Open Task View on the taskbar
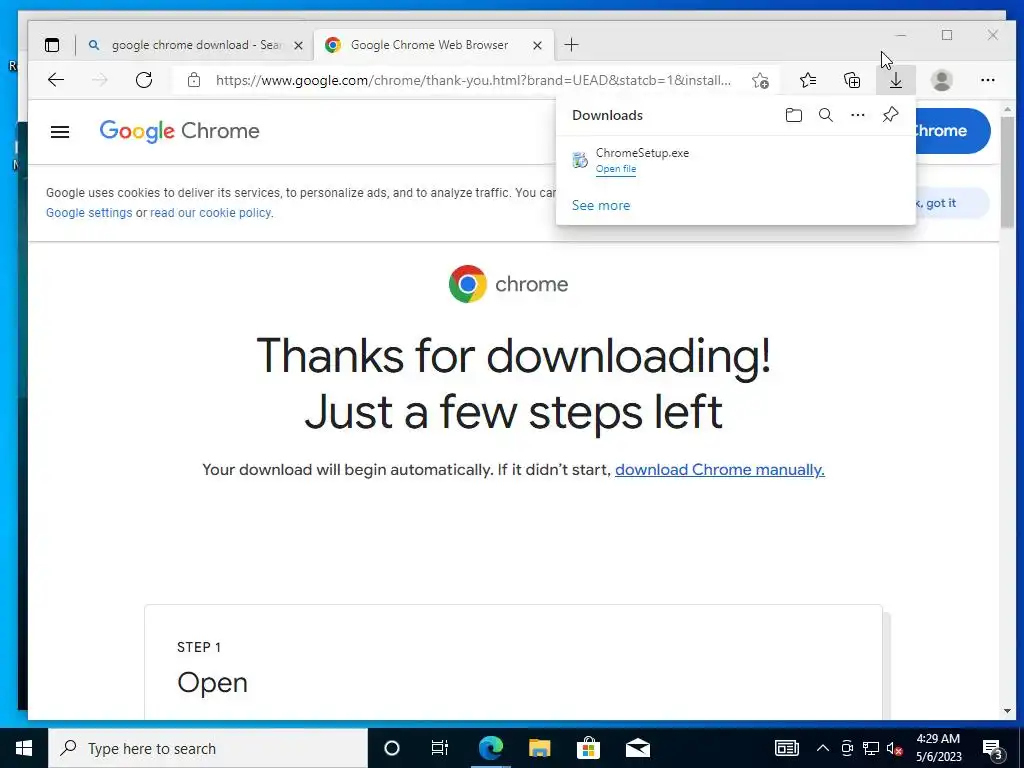Viewport: 1024px width, 768px height. coord(440,748)
